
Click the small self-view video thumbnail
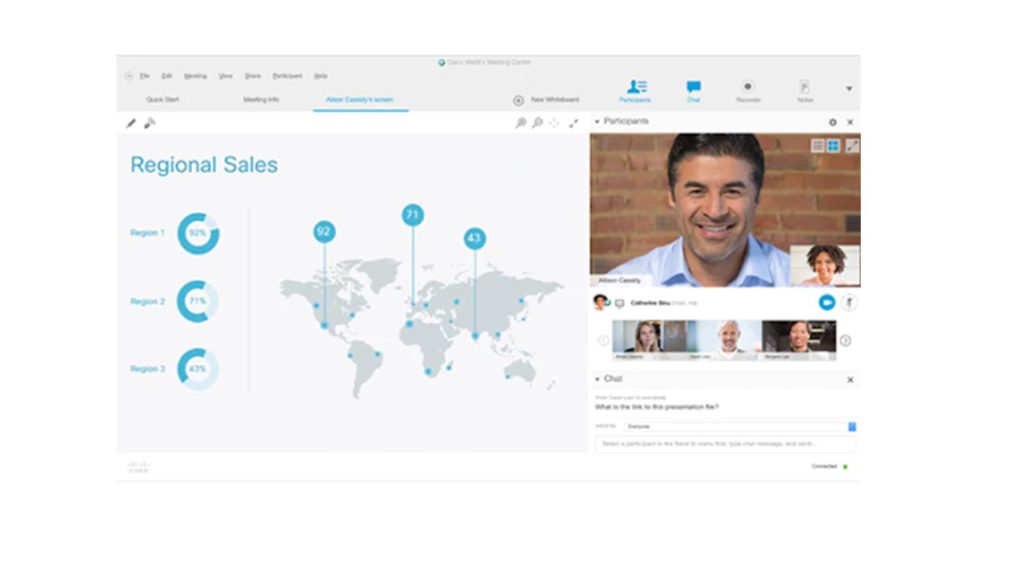coord(825,265)
